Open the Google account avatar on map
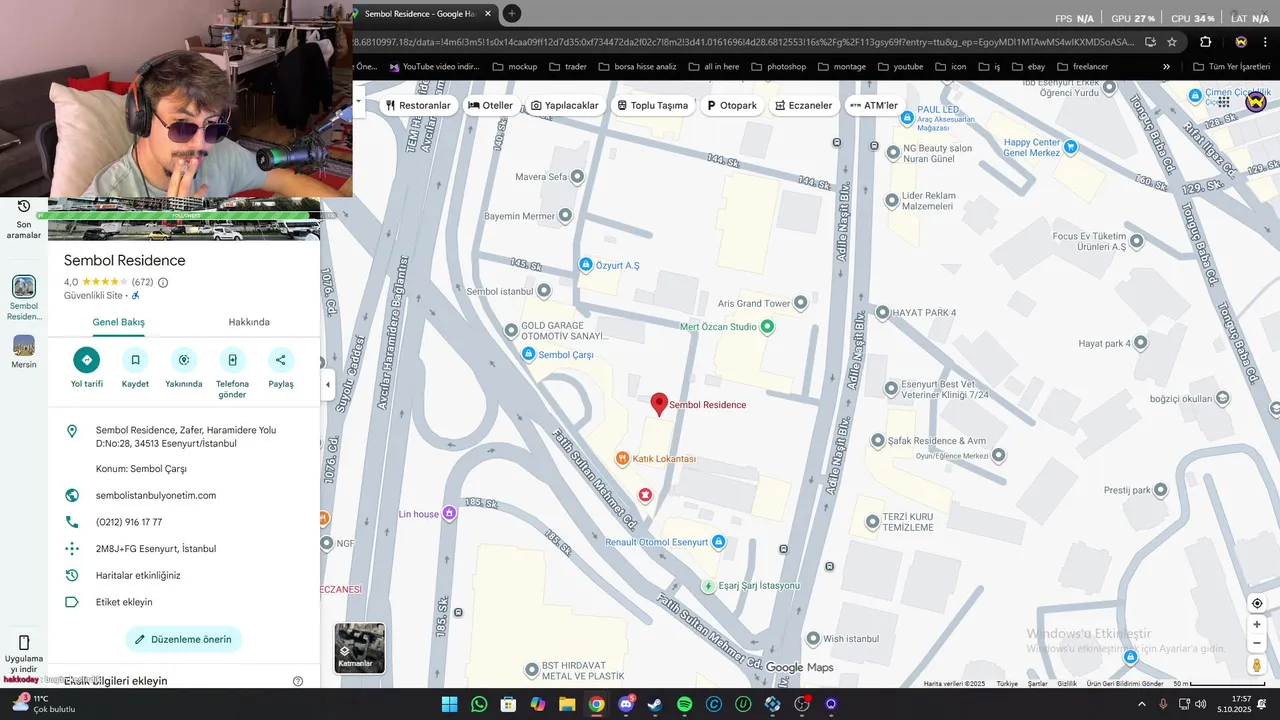This screenshot has height=720, width=1280. 1256,101
